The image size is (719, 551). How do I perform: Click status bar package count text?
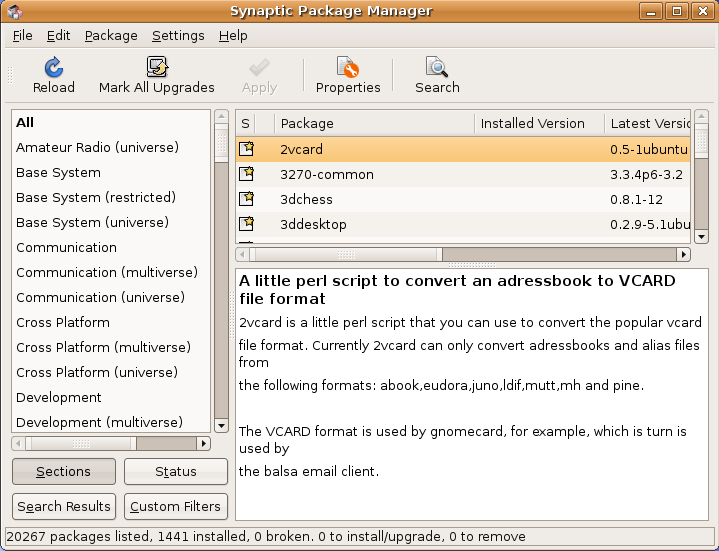[x=266, y=536]
